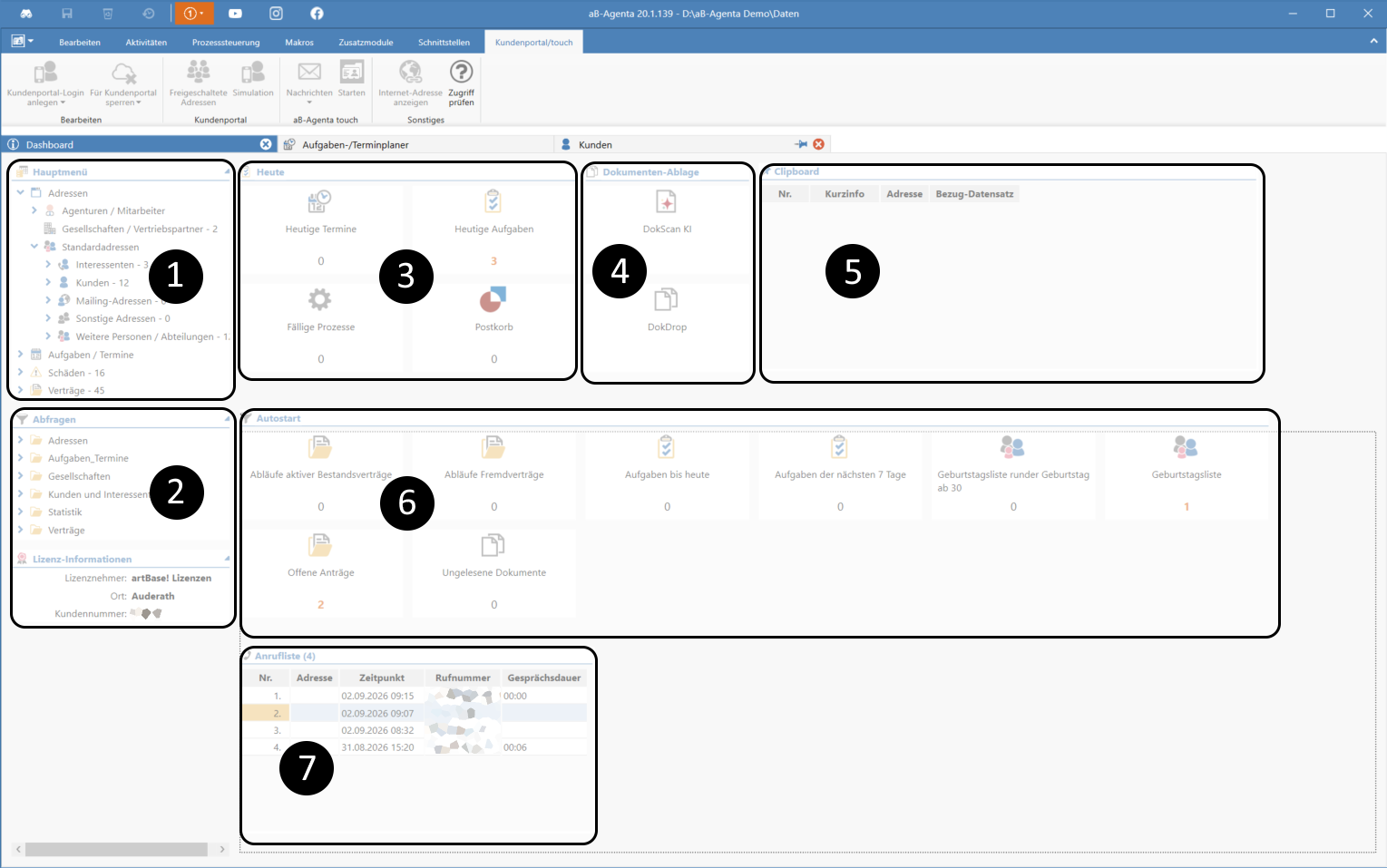Close the Dashboard tab
The height and width of the screenshot is (868, 1387).
coord(266,144)
